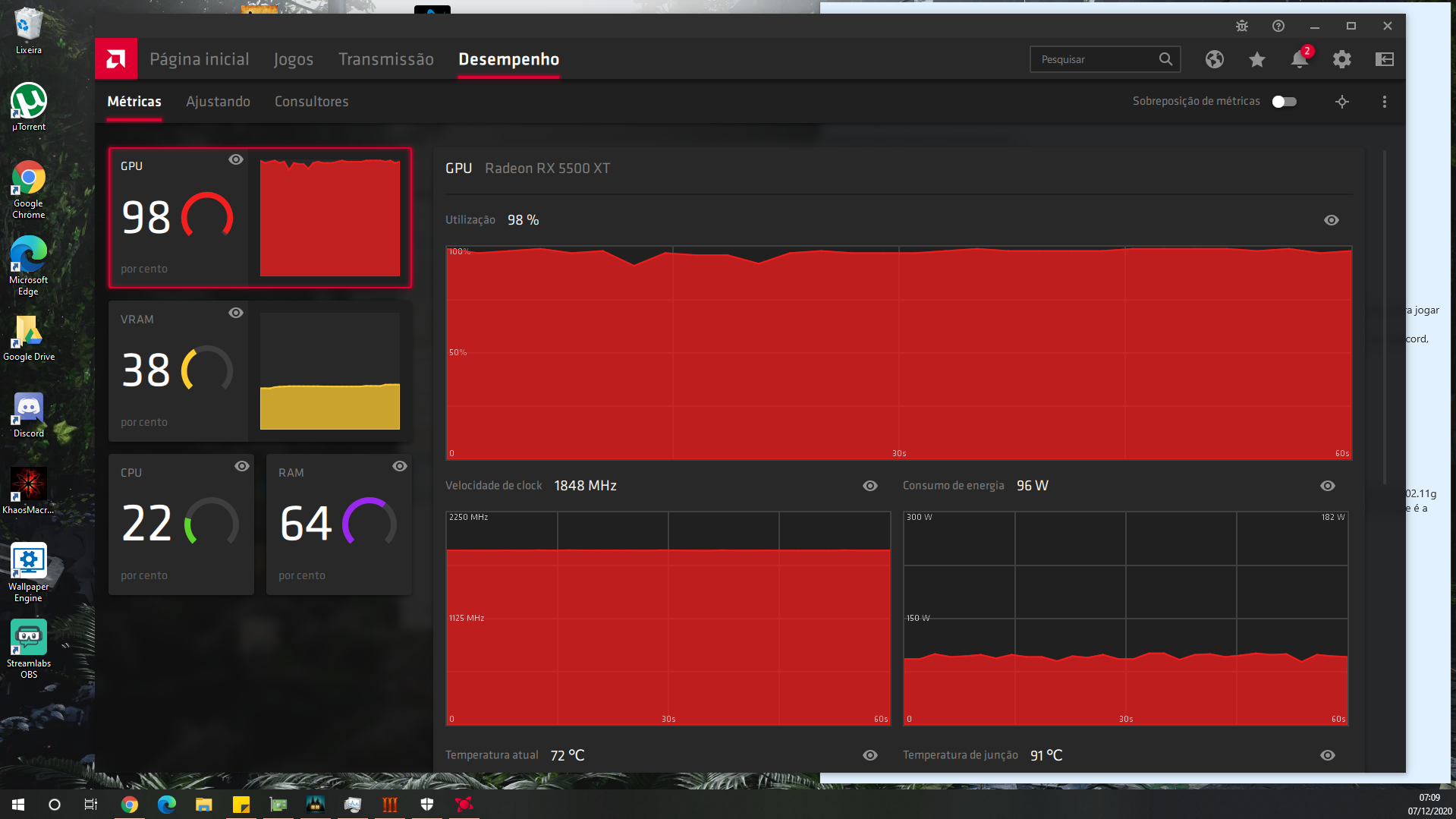Open the three-dot more options menu
The image size is (1456, 819).
click(1385, 102)
